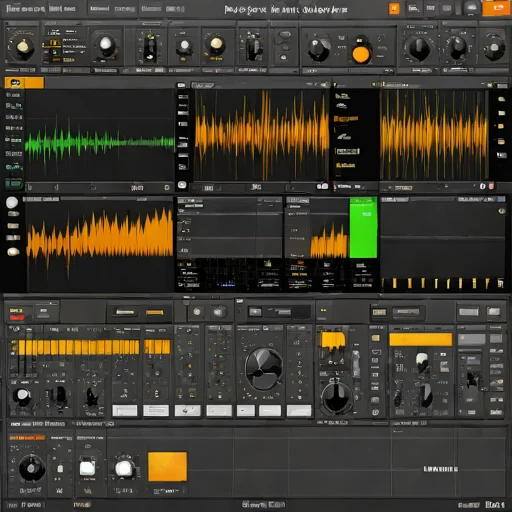The width and height of the screenshot is (512, 512).
Task: Click the black knob in the bottom-left module
Action: tap(32, 468)
